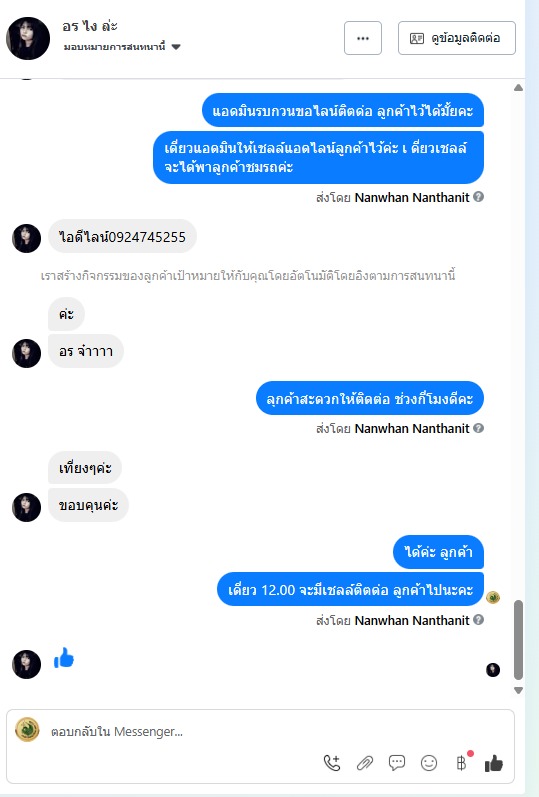
Task: Click the scrollbar up arrow
Action: coord(518,87)
